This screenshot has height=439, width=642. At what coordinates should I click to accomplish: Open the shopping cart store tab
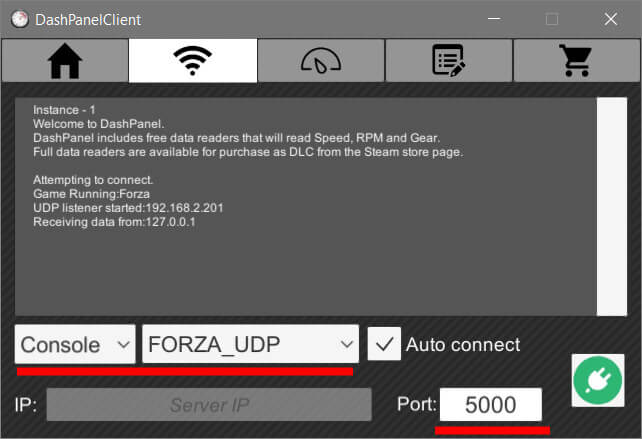click(x=576, y=61)
